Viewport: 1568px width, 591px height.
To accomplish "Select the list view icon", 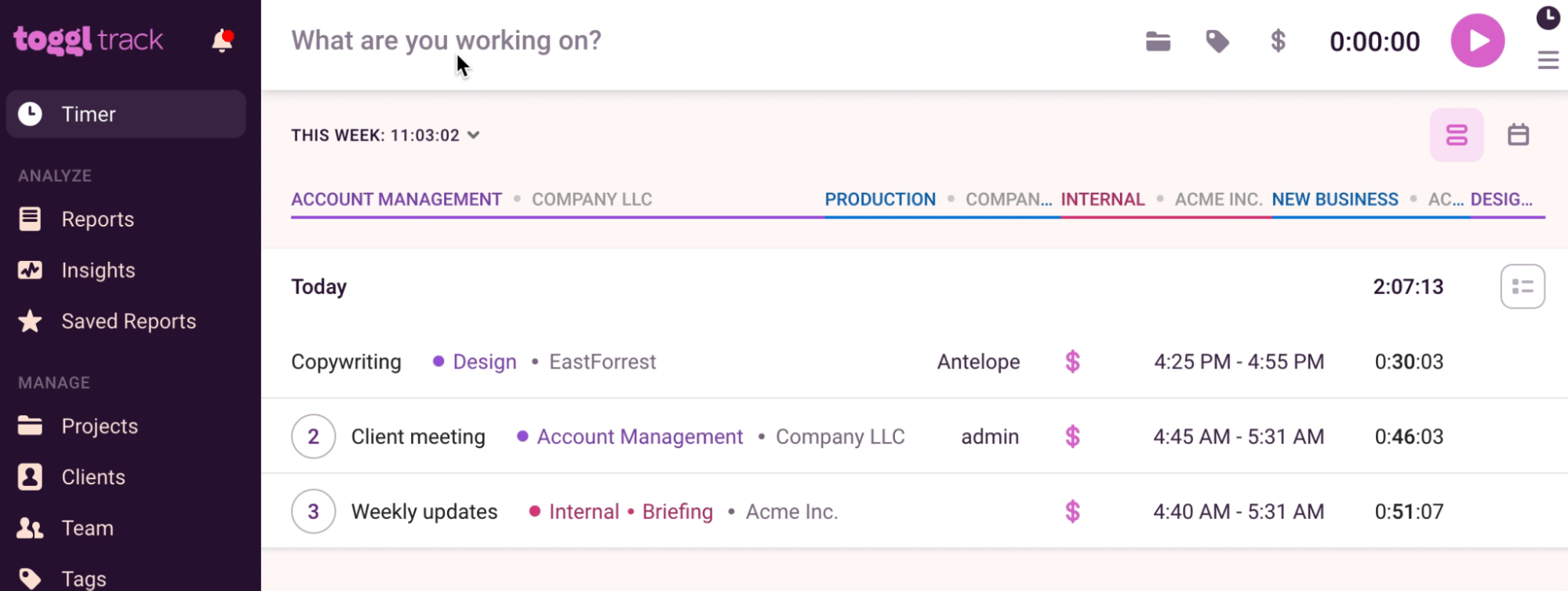I will 1456,135.
